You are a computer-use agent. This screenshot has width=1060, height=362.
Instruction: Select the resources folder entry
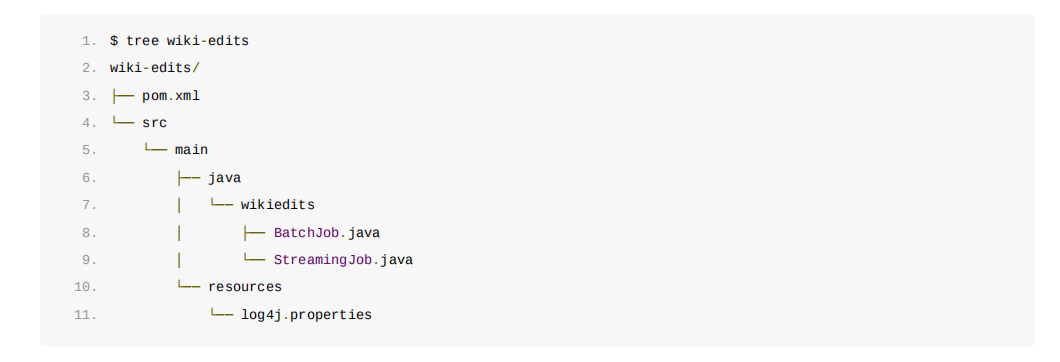[245, 287]
